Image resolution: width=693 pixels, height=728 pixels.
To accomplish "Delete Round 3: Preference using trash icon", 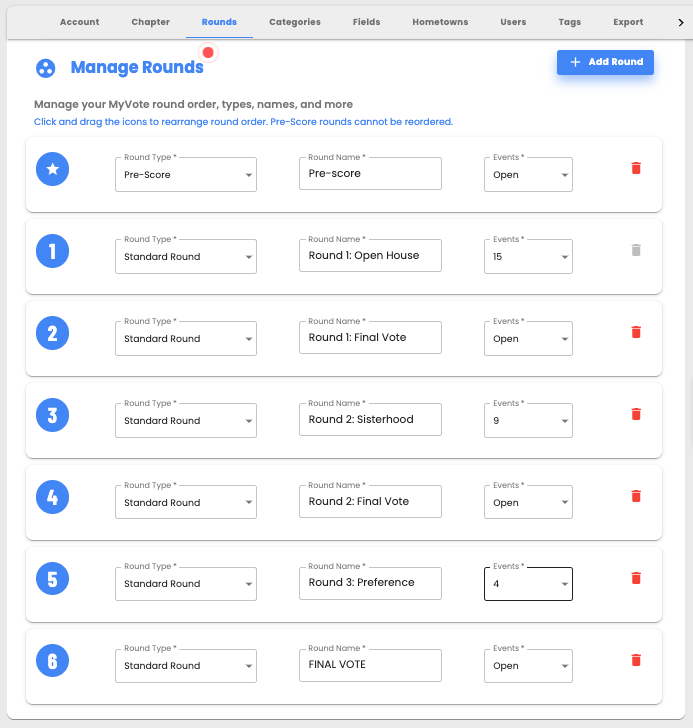I will pyautogui.click(x=636, y=578).
